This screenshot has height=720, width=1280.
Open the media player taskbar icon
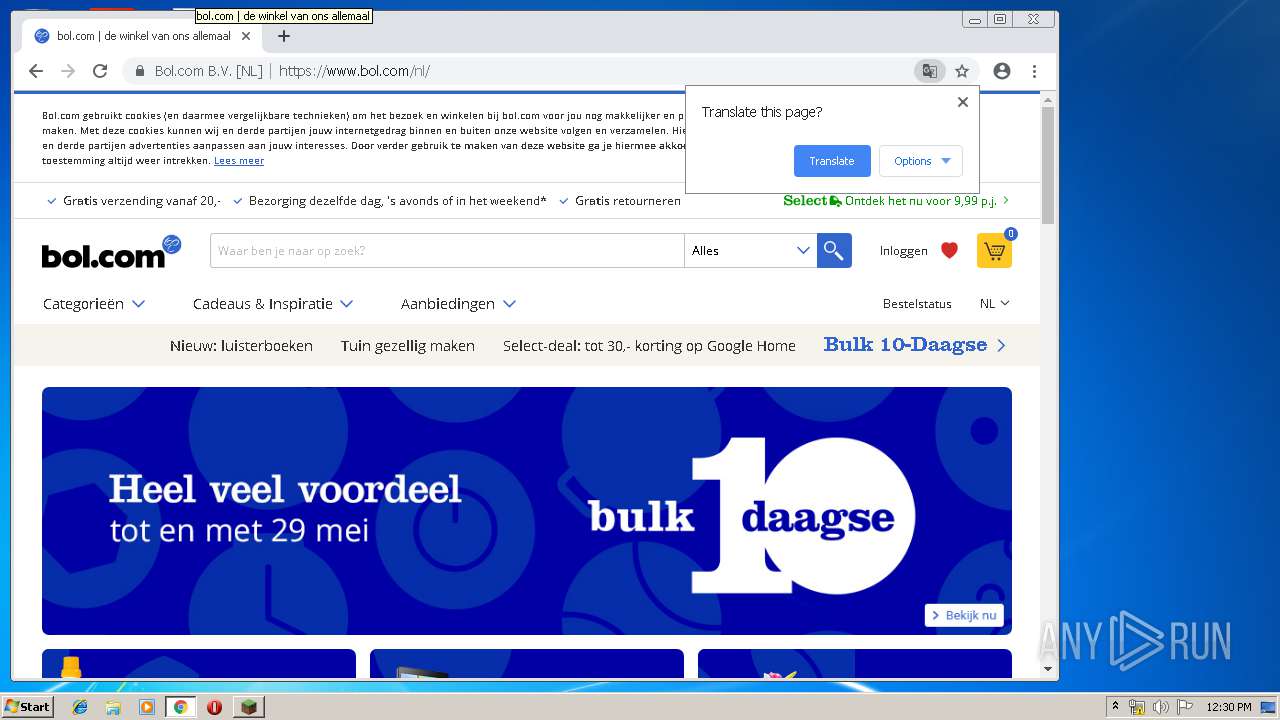pyautogui.click(x=147, y=707)
